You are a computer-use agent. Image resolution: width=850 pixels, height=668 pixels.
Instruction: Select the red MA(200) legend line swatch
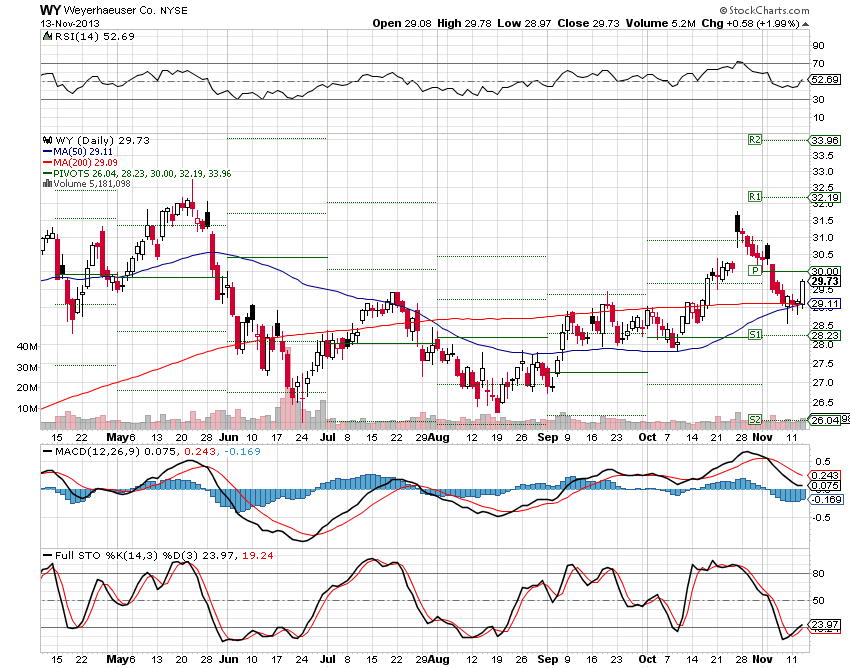click(48, 163)
